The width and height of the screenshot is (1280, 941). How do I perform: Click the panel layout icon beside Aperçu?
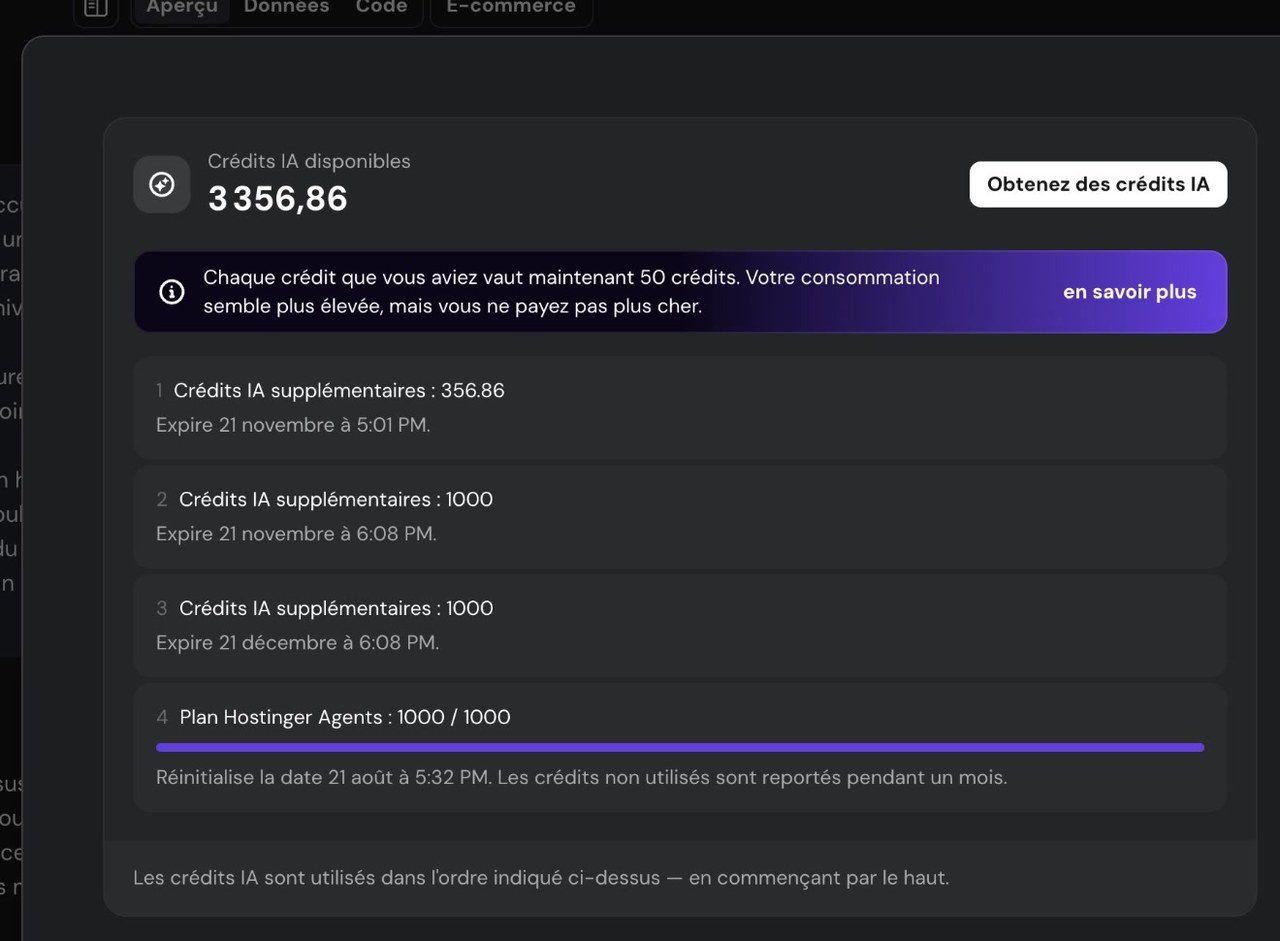tap(96, 8)
